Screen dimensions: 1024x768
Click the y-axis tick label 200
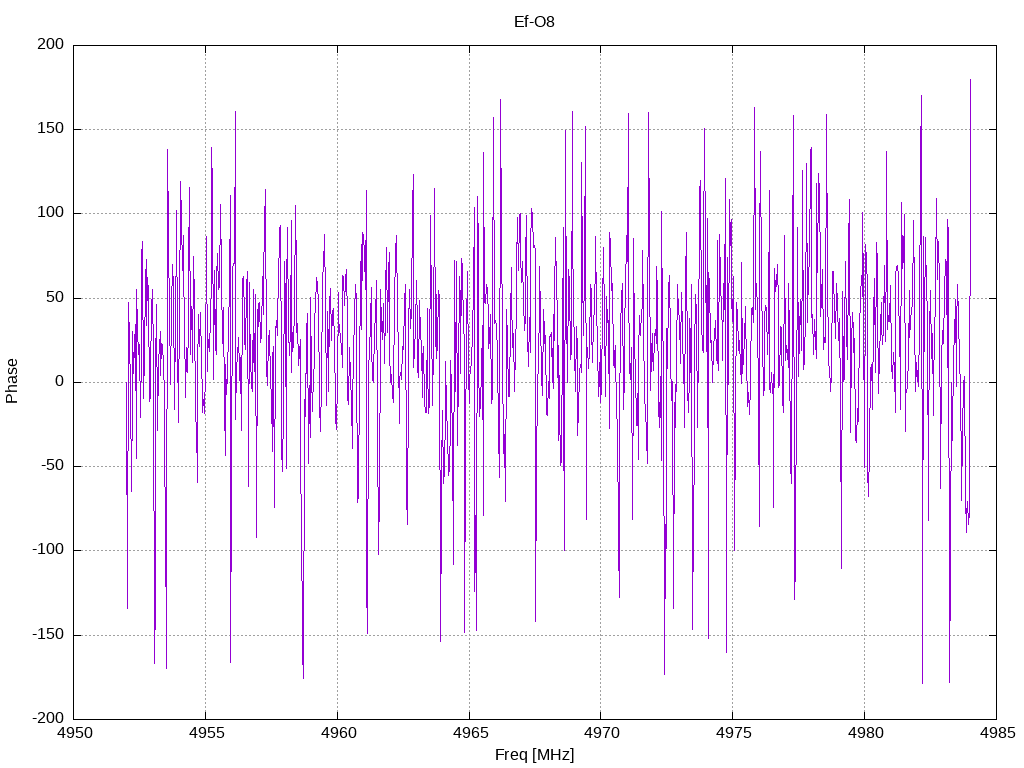[51, 44]
